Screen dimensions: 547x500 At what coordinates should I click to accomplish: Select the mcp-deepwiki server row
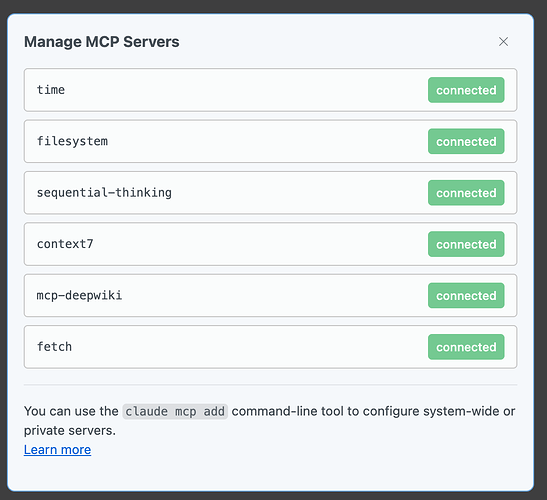[x=270, y=296]
